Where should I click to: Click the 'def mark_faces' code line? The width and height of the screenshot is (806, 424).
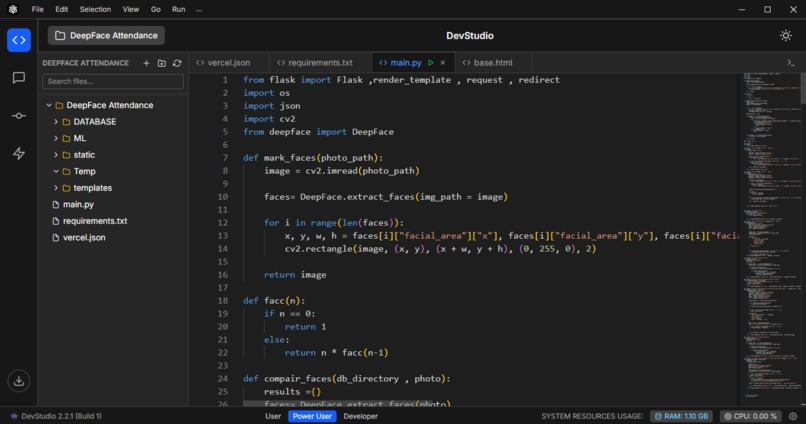coord(313,158)
